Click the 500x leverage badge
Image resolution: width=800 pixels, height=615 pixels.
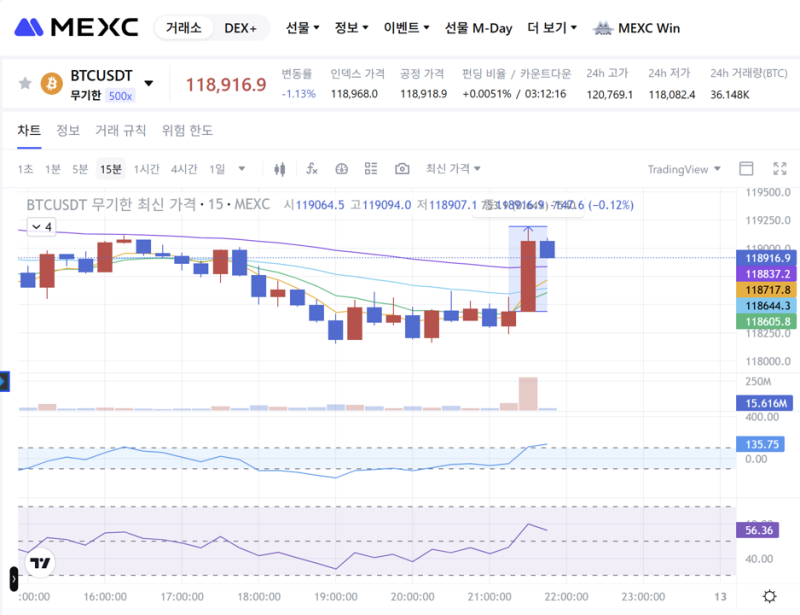click(x=120, y=96)
